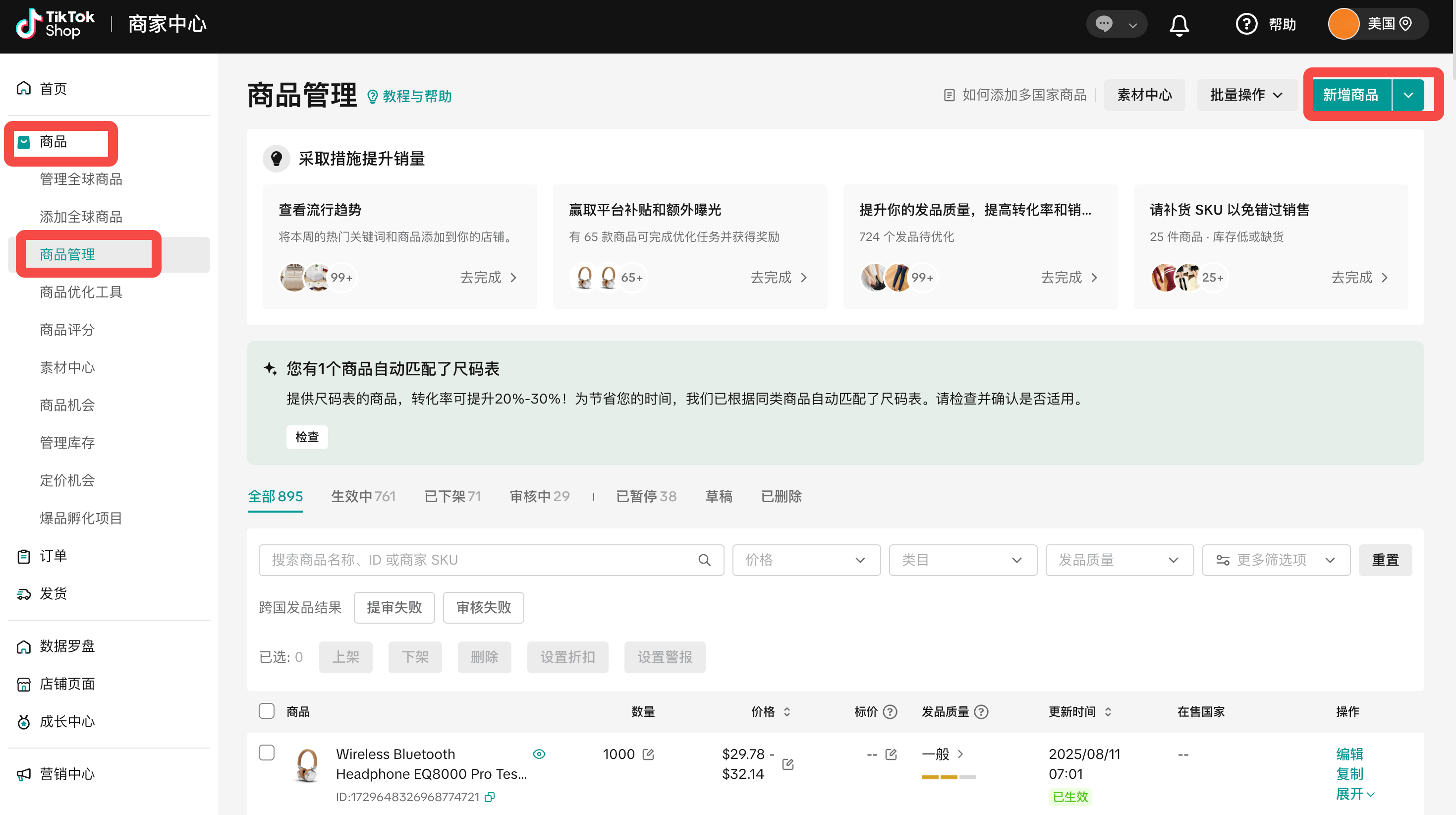Screen dimensions: 1456x815
Task: Click the 标价 help question mark icon
Action: click(x=890, y=711)
